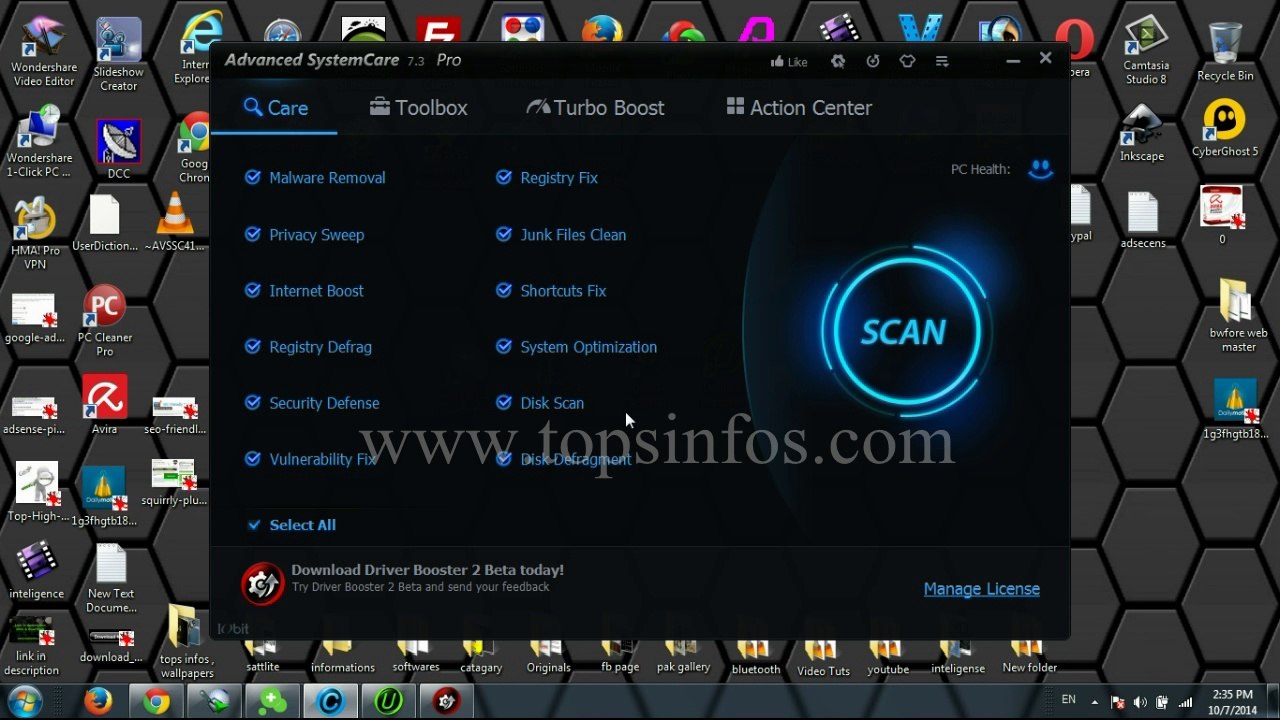The image size is (1280, 720).
Task: Click the EN language indicator
Action: [x=1068, y=700]
